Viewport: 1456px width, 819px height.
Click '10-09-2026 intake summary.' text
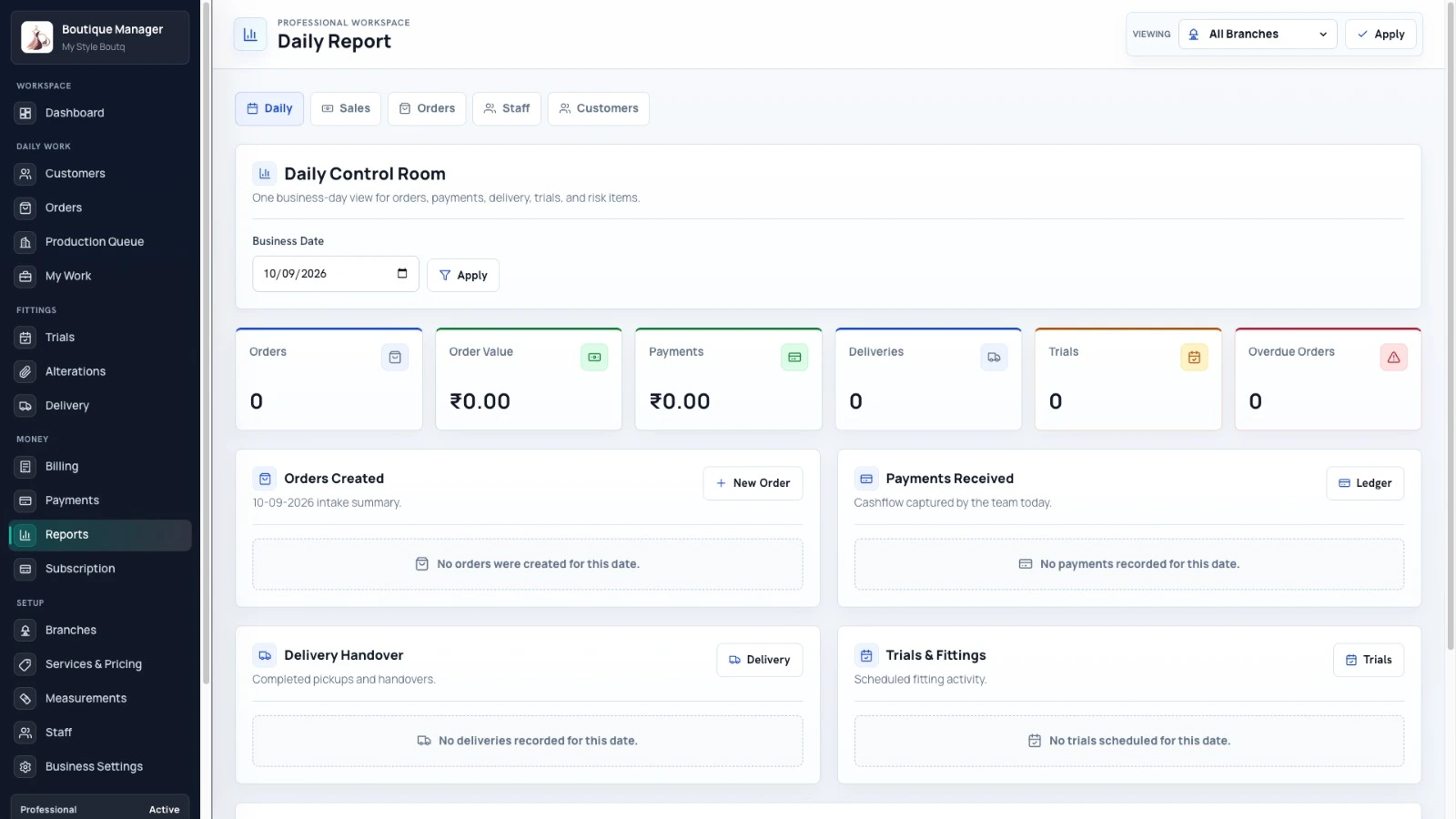click(327, 502)
